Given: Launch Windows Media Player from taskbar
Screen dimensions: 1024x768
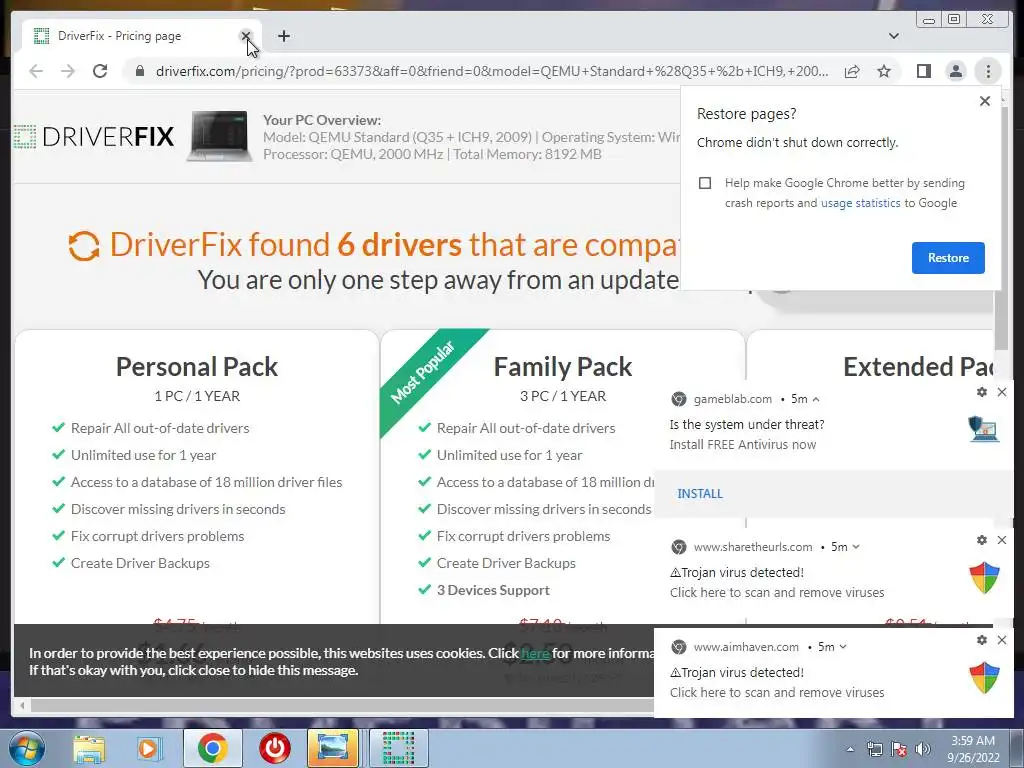Looking at the screenshot, I should pos(148,748).
